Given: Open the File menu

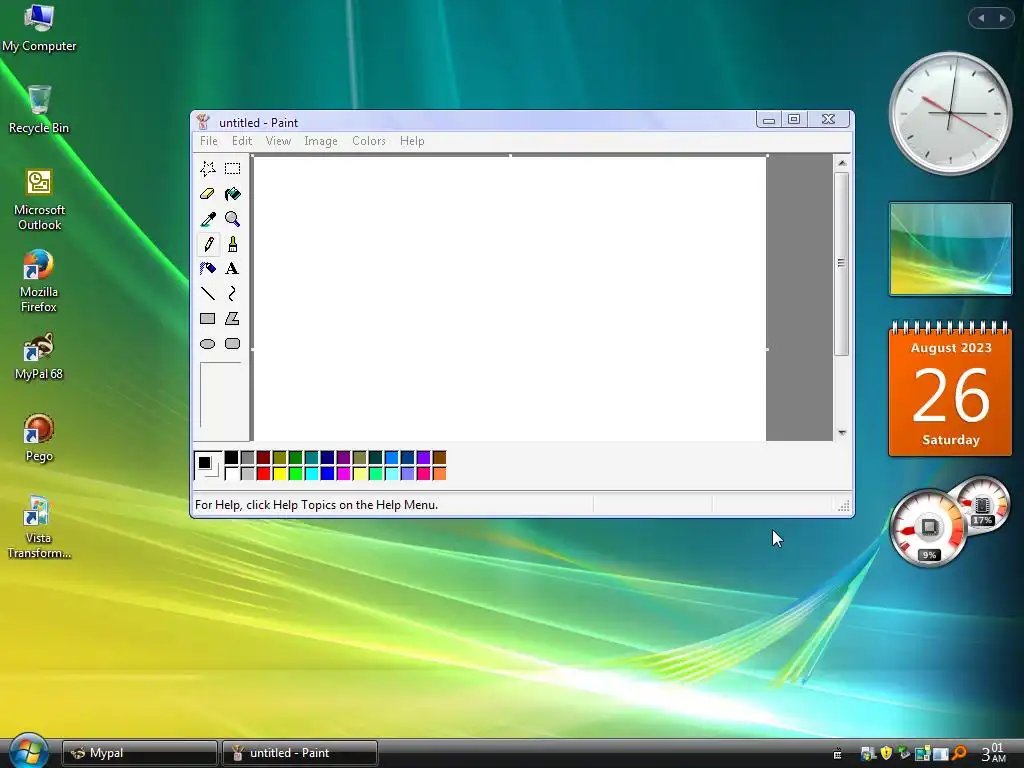Looking at the screenshot, I should (x=209, y=141).
